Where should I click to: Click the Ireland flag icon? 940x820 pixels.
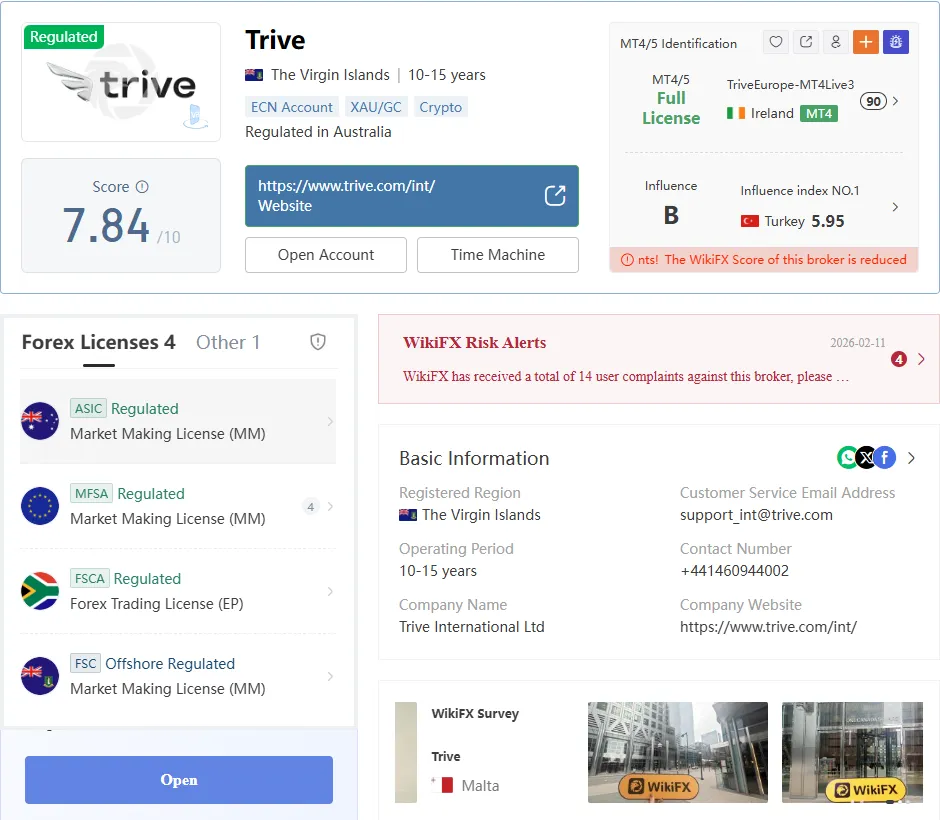tap(736, 113)
